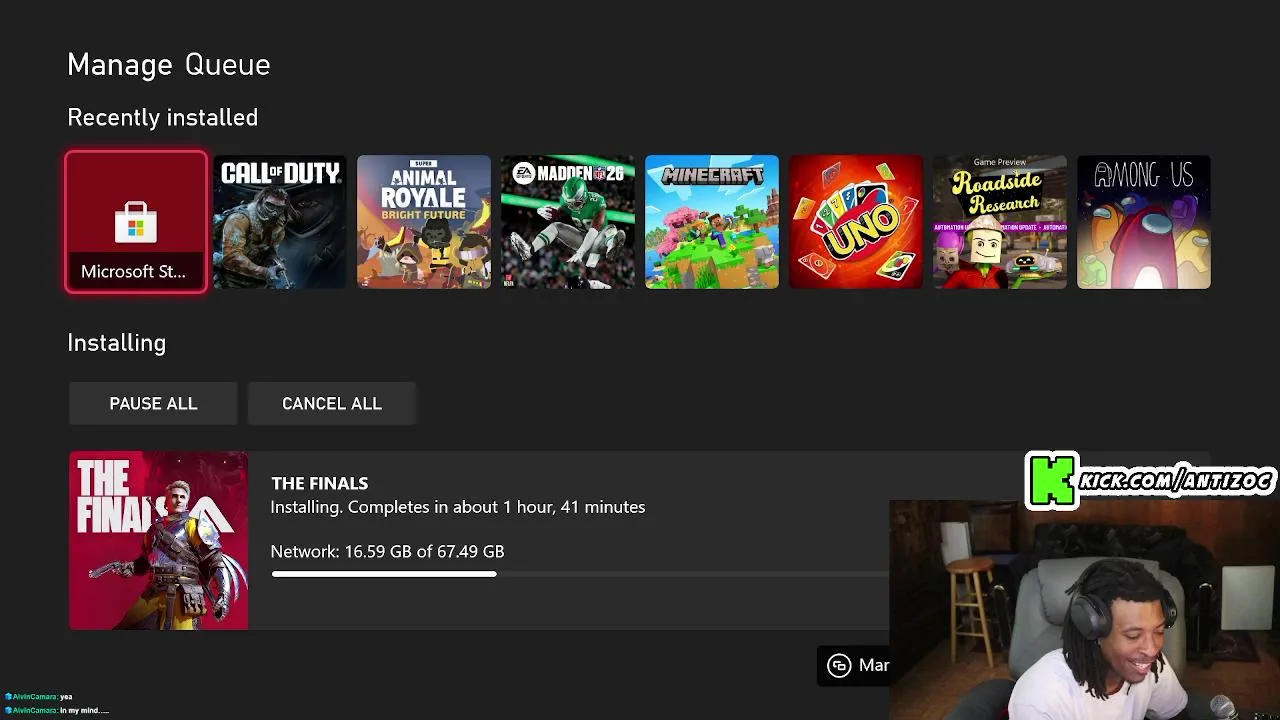
Task: Open the UNO game tile
Action: point(856,222)
